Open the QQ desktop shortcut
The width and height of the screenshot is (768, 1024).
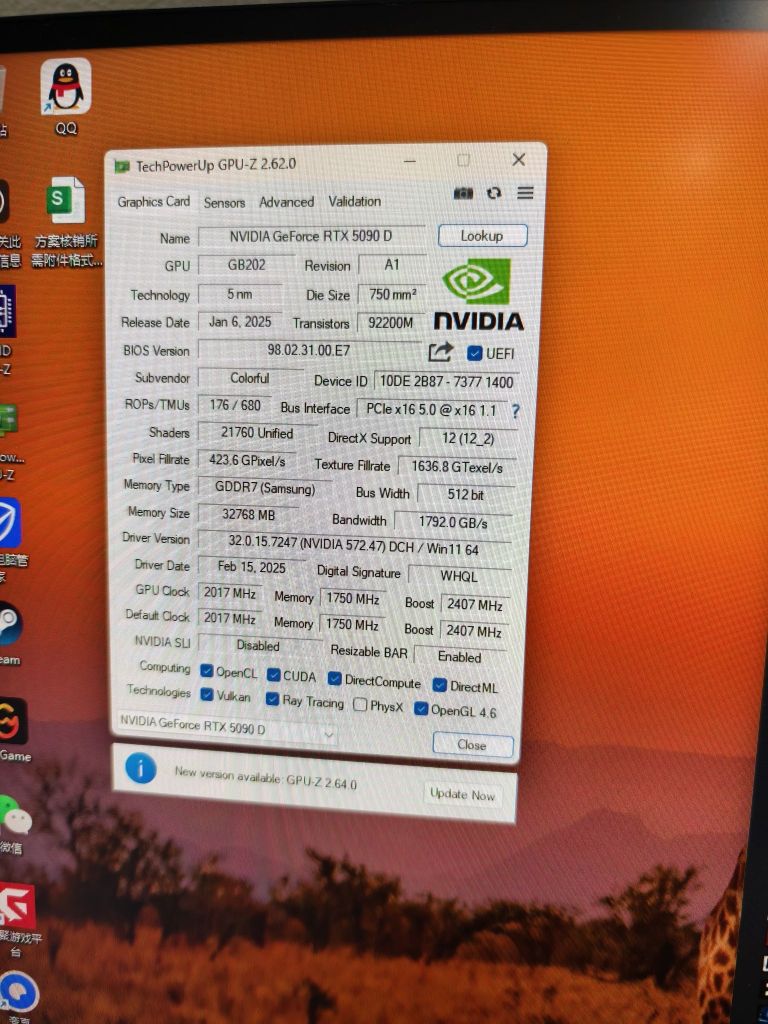coord(66,88)
